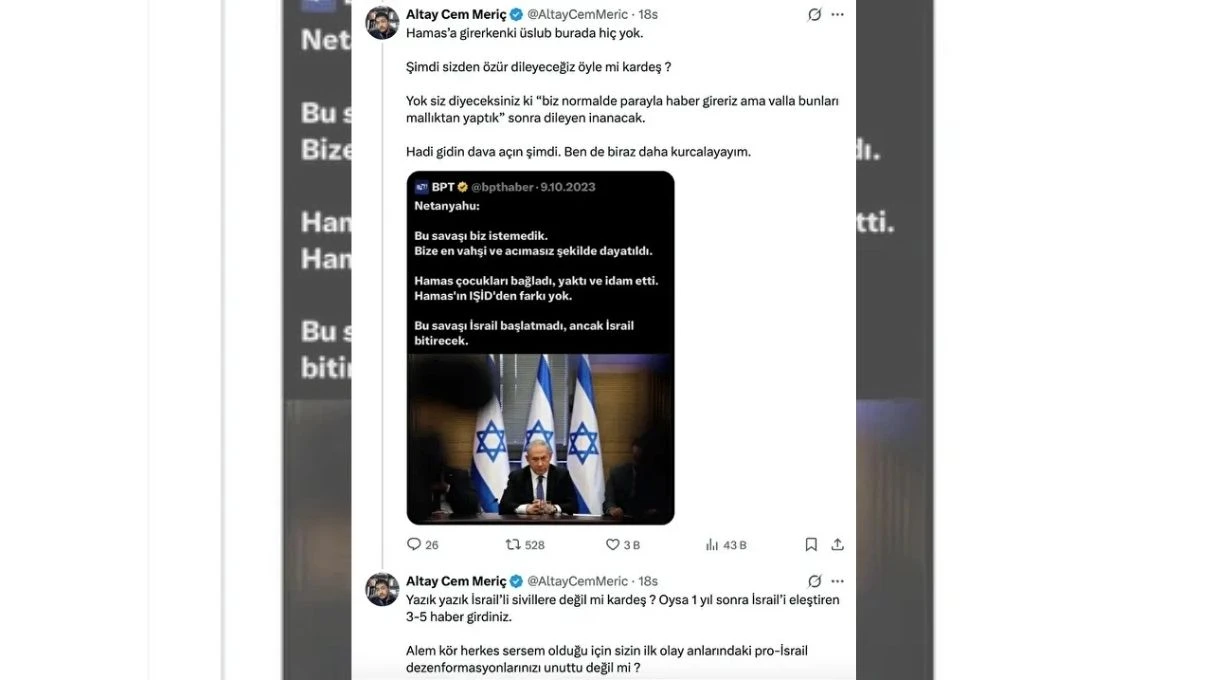
Task: Bookmark the first tweet
Action: (x=812, y=545)
